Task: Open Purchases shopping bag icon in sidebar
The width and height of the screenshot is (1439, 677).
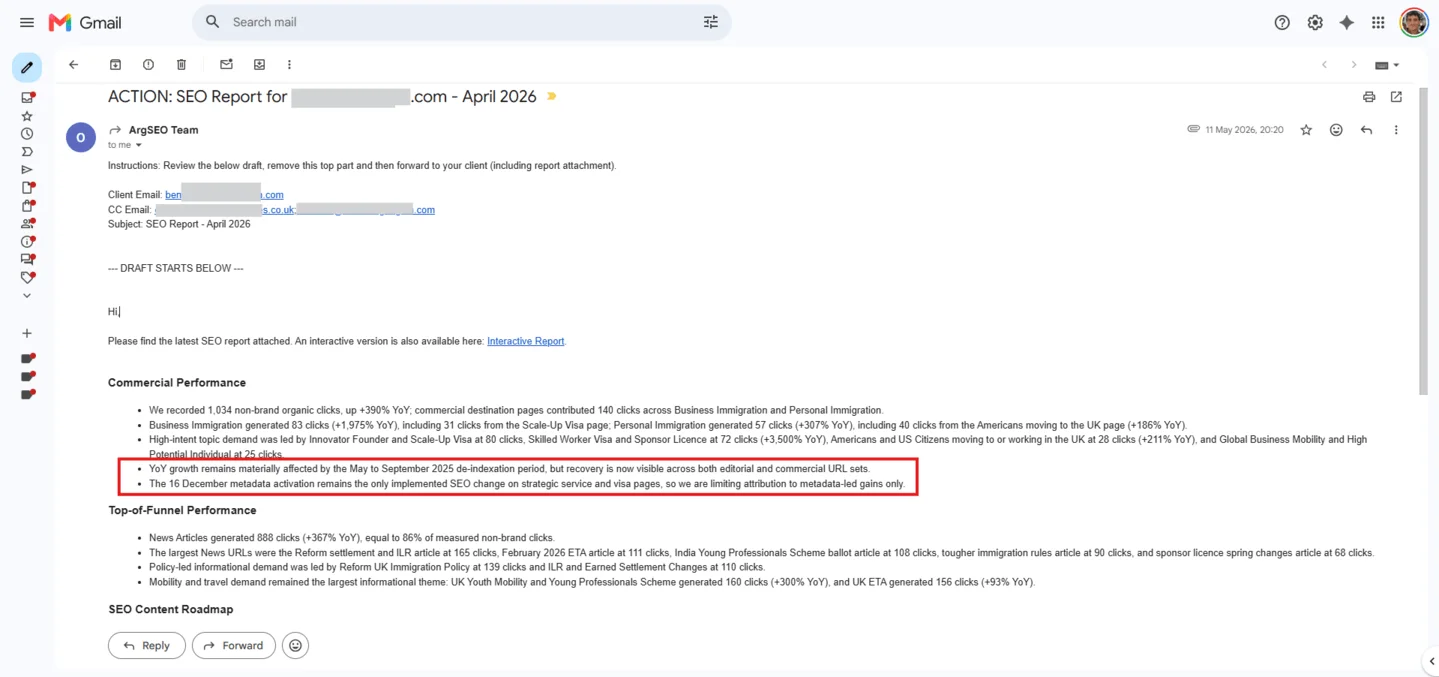Action: [x=27, y=206]
